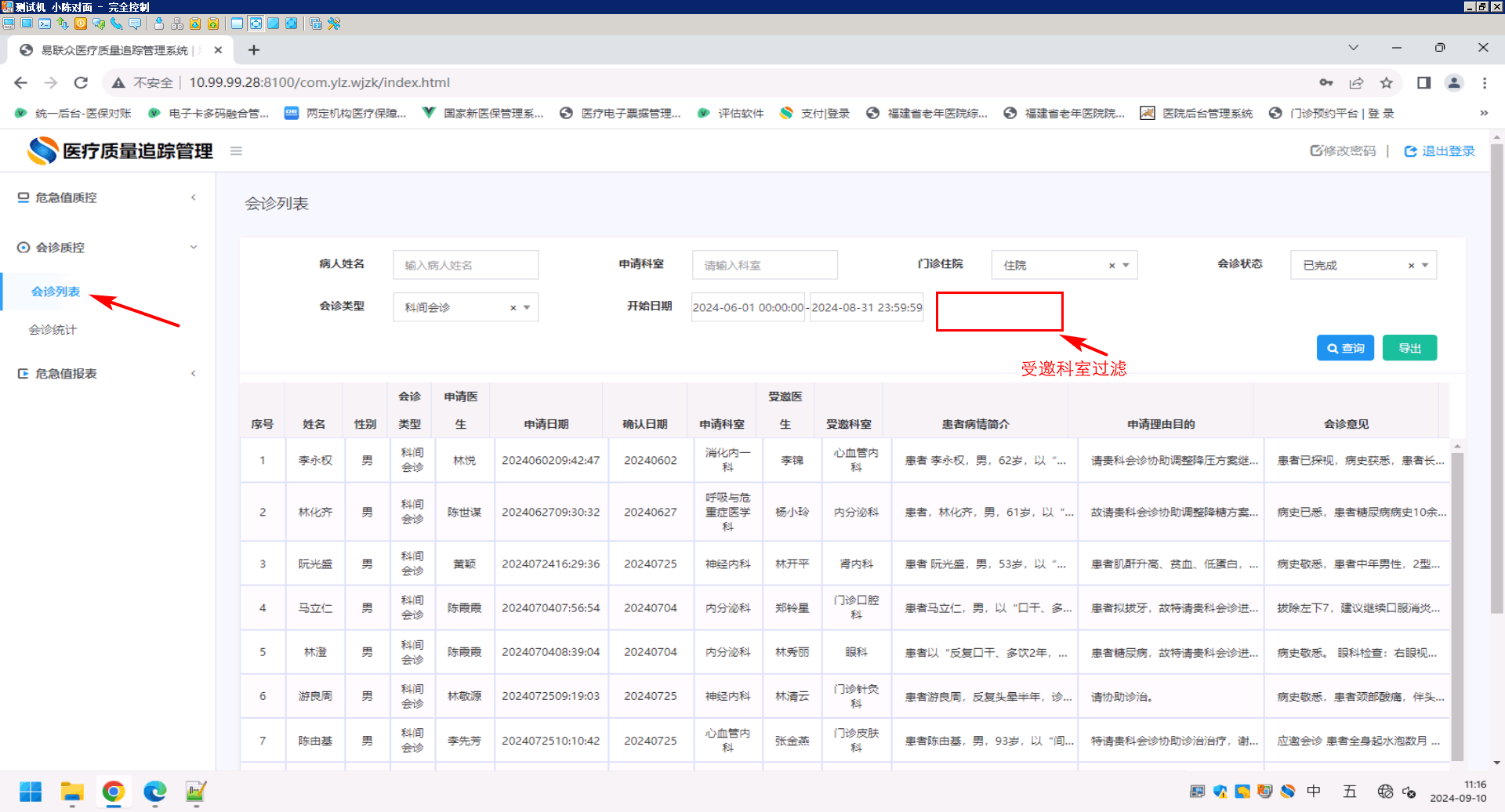Click the Chrome taskbar icon
Image resolution: width=1505 pixels, height=812 pixels.
tap(114, 792)
